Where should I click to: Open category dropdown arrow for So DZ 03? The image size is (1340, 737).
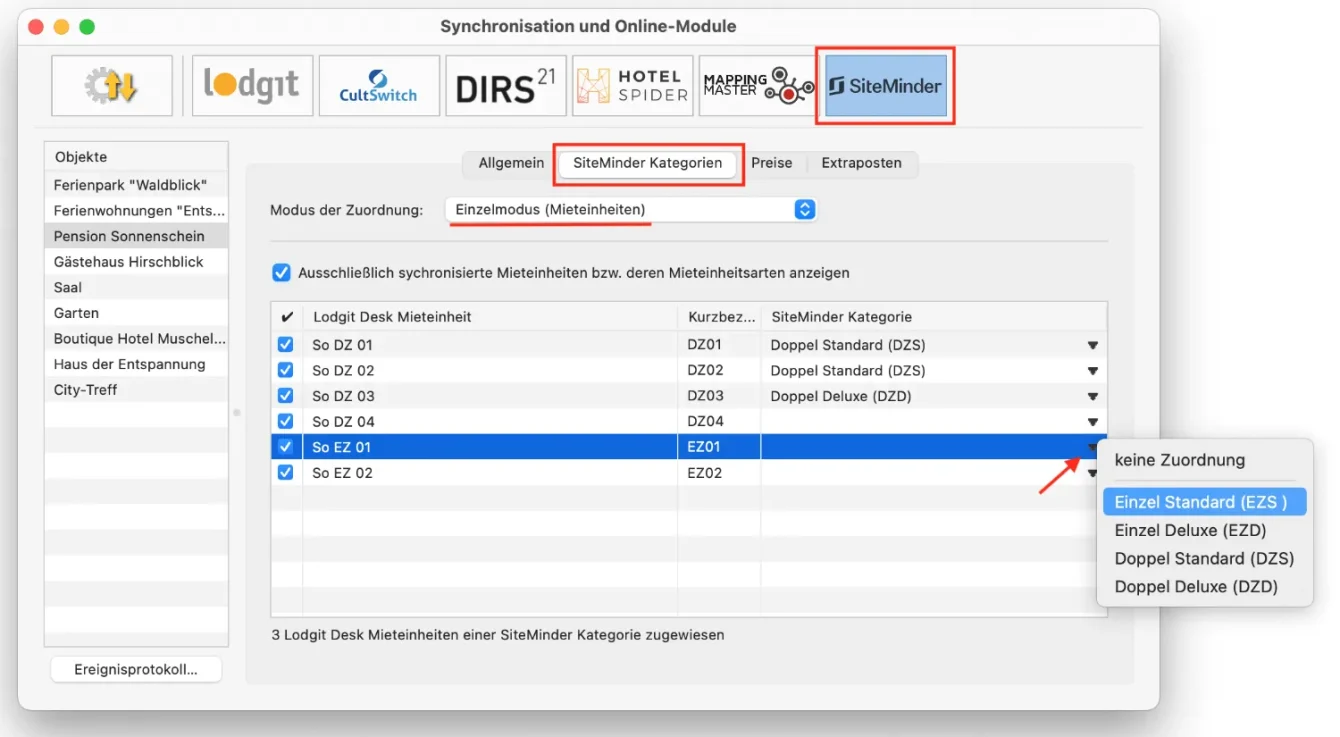tap(1092, 397)
